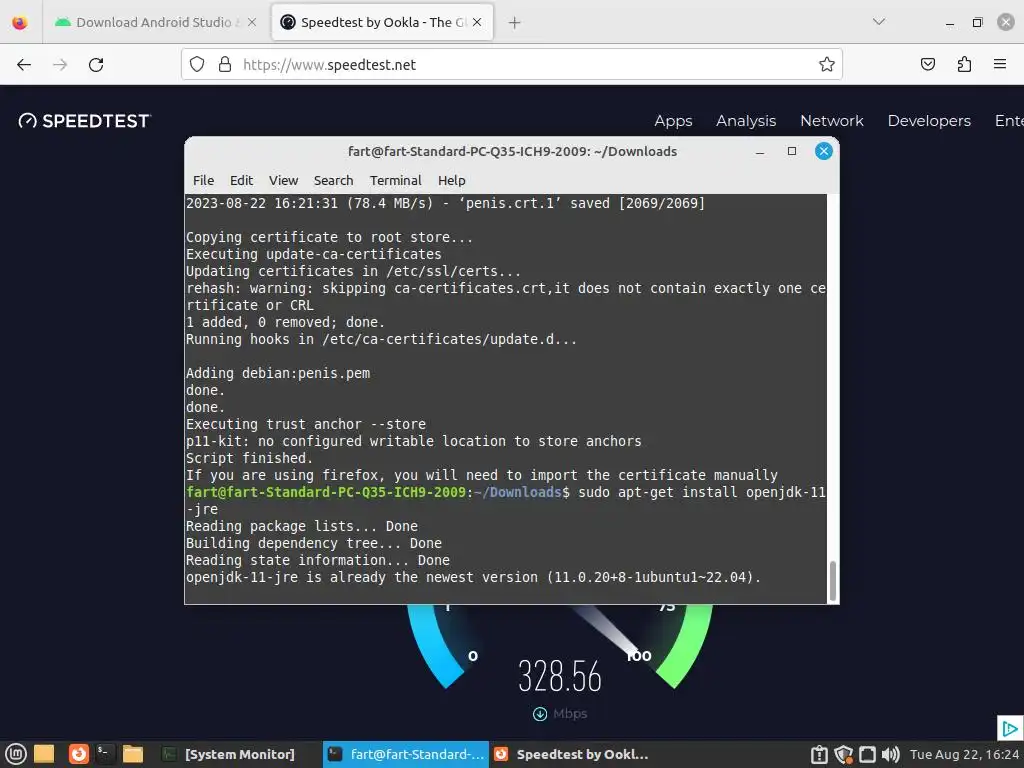The width and height of the screenshot is (1024, 768).
Task: Click the 328.56 download speed reading
Action: [560, 676]
